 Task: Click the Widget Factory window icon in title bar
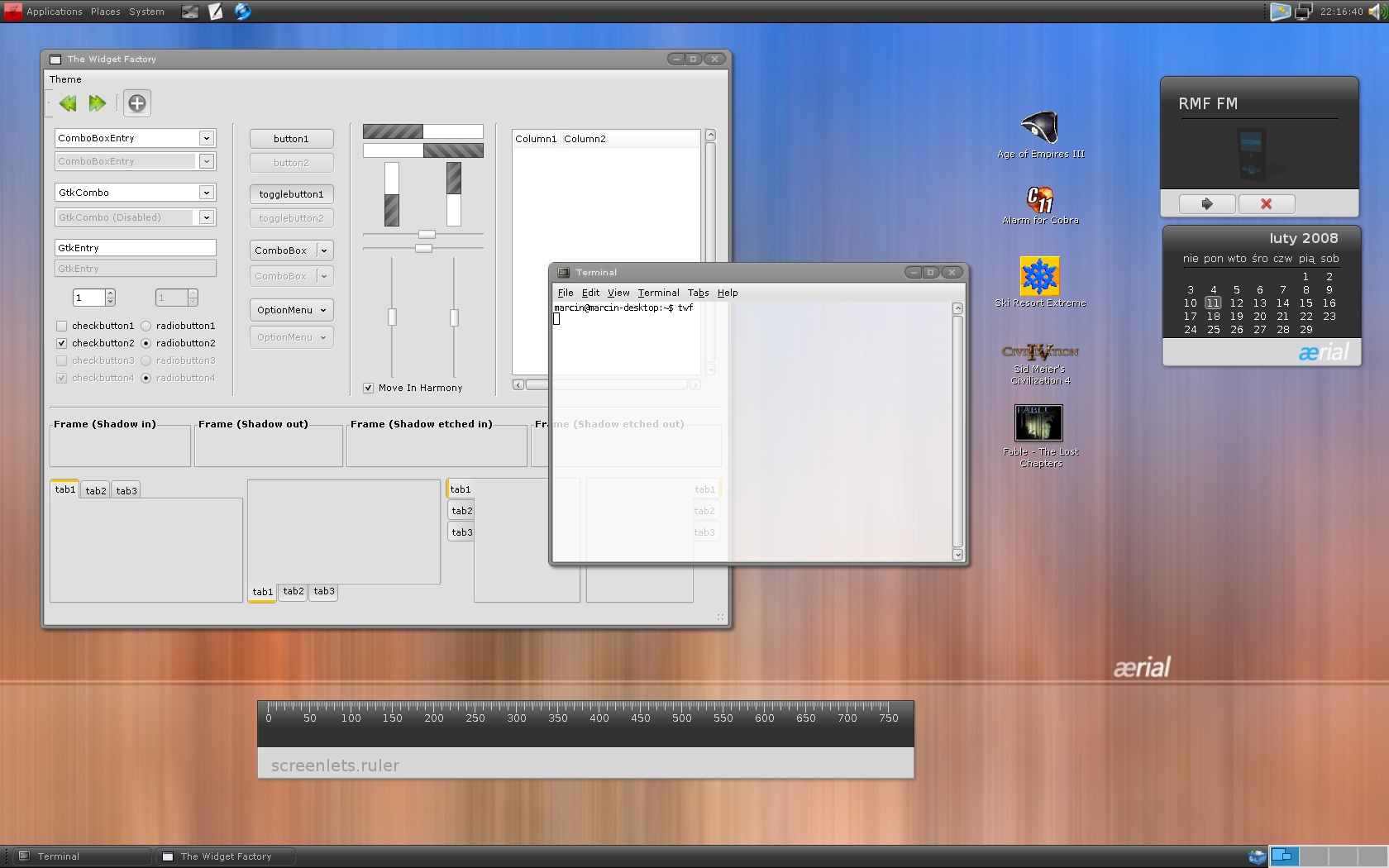point(55,60)
